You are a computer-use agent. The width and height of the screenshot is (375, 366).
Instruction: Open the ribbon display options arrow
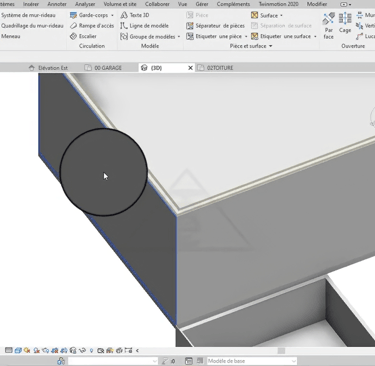tap(350, 5)
